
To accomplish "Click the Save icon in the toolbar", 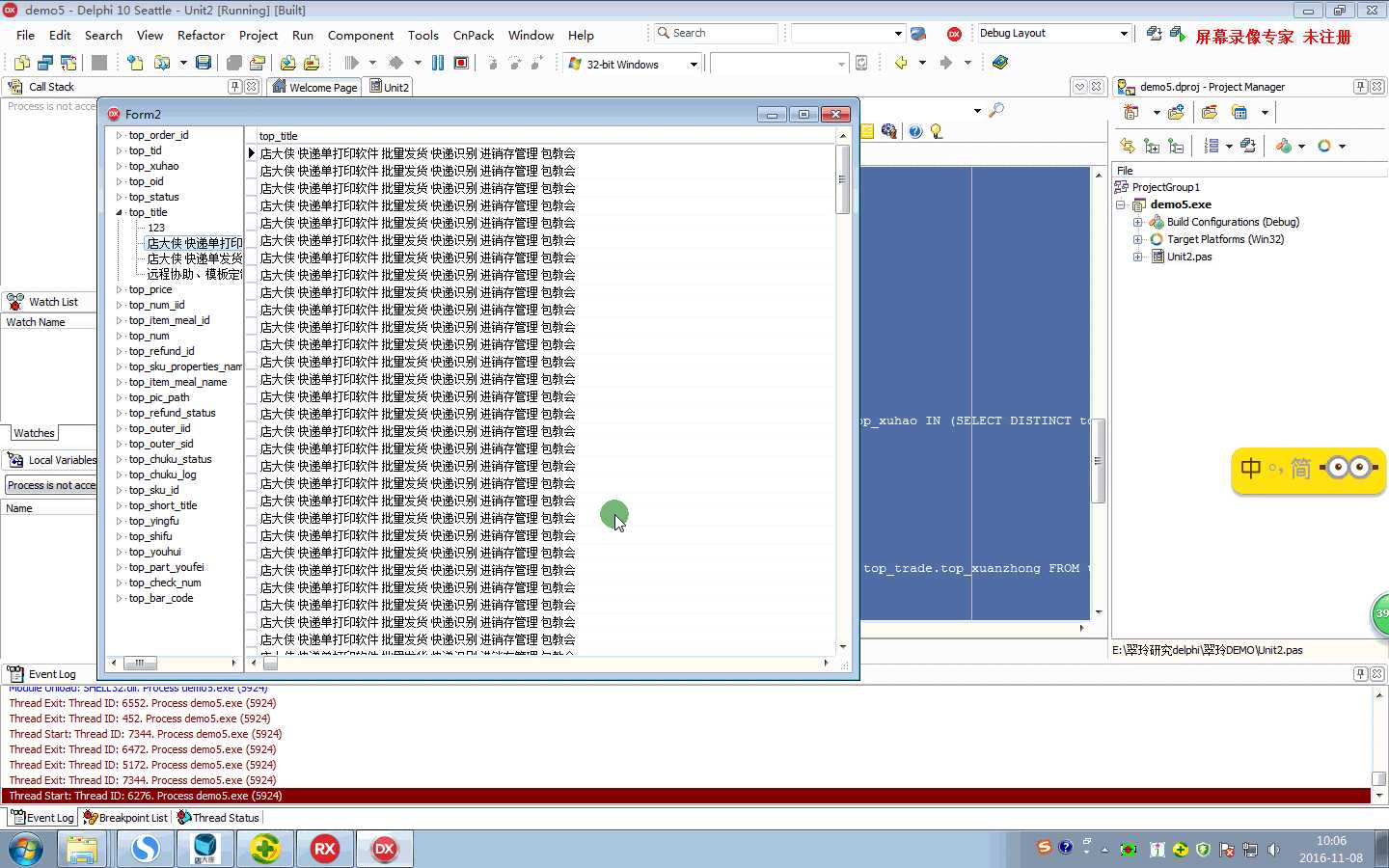I will click(x=204, y=63).
